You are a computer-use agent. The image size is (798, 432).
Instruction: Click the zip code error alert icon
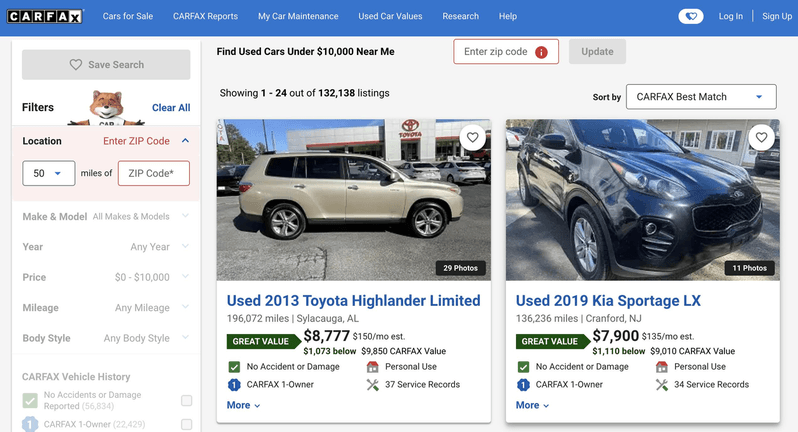point(541,52)
